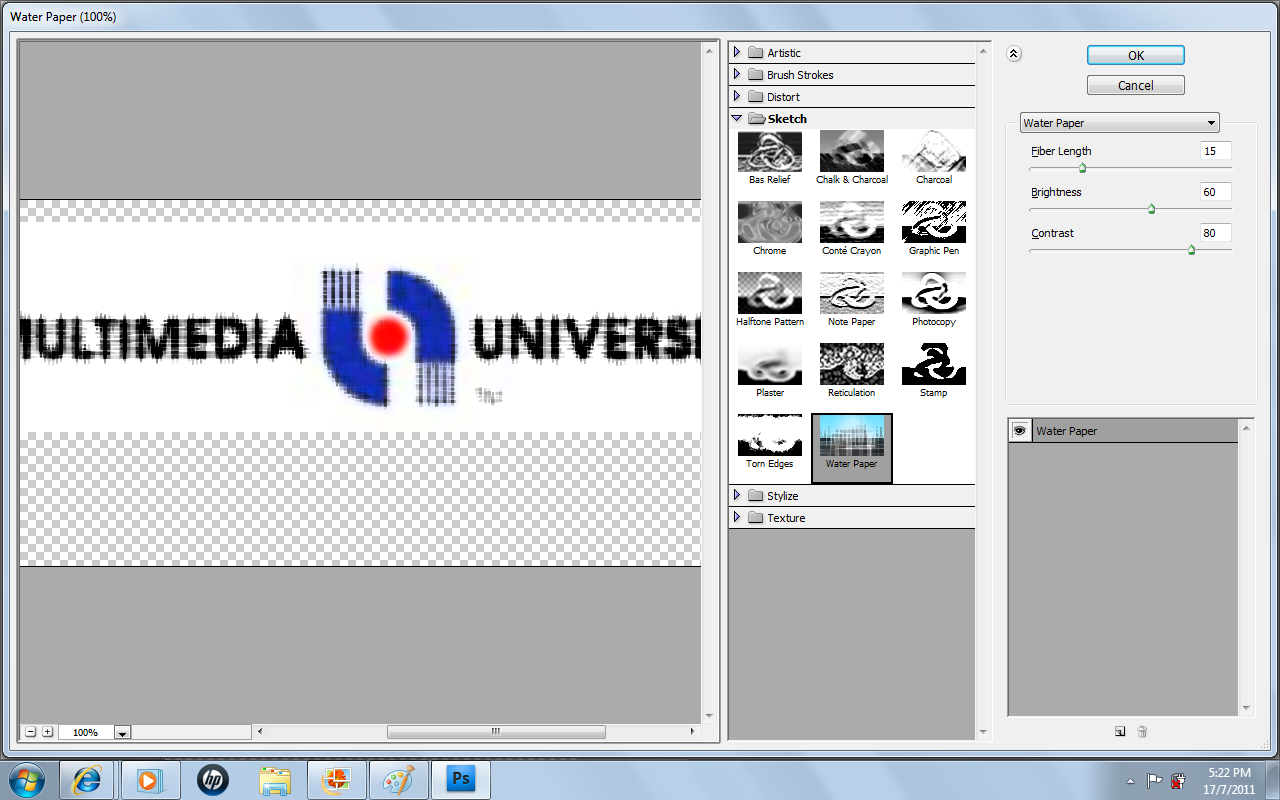1280x800 pixels.
Task: Open Internet Explorer from the taskbar
Action: tap(88, 780)
